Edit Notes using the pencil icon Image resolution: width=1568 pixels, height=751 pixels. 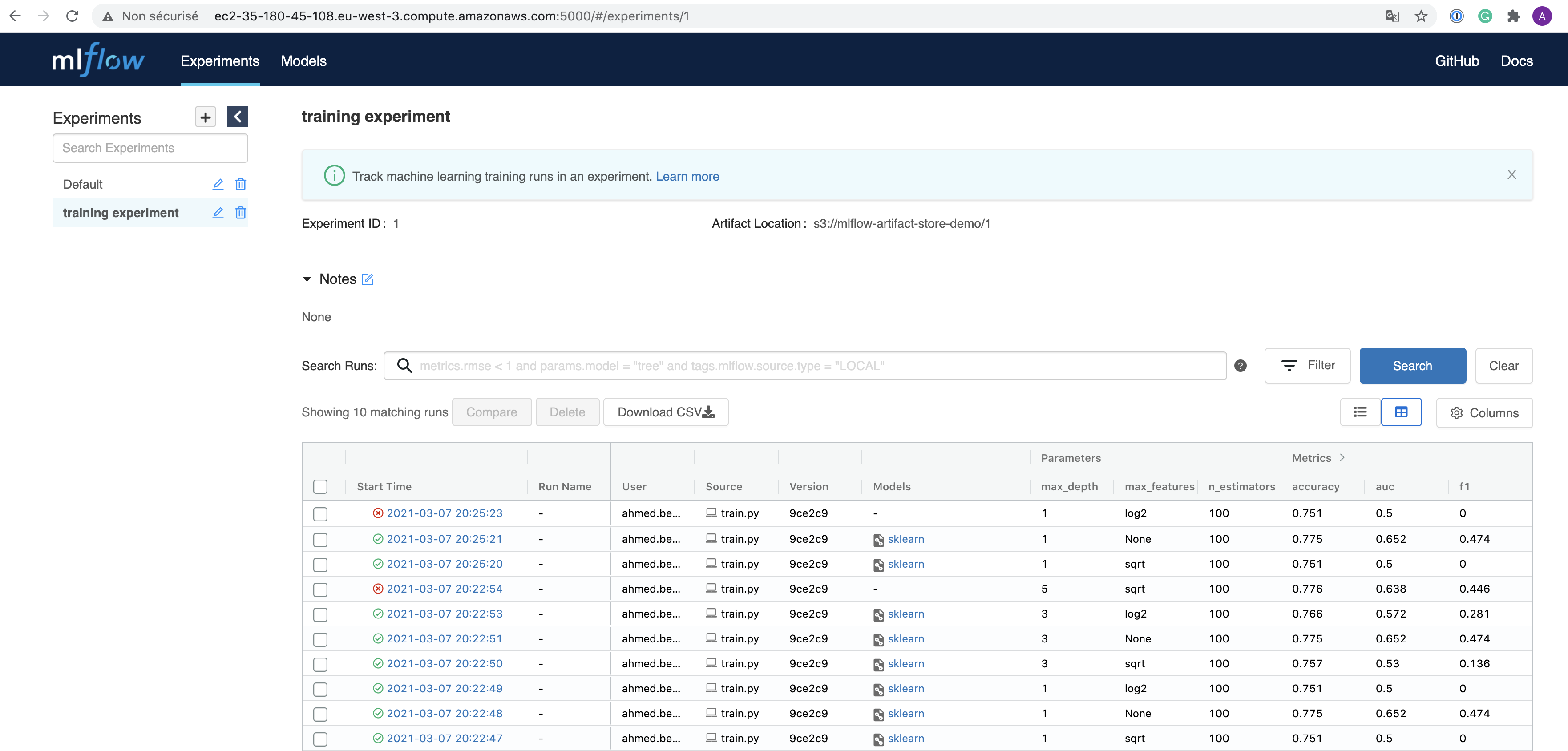point(368,279)
